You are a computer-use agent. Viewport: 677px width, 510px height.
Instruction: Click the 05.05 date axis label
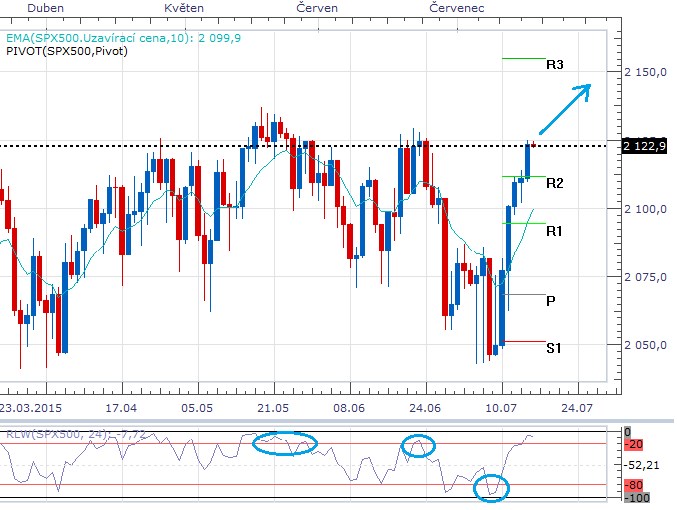(197, 408)
